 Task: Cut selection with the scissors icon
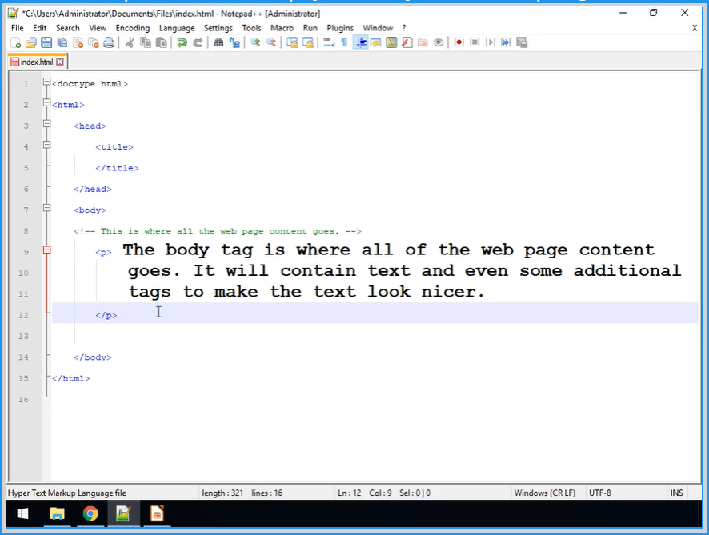(130, 43)
